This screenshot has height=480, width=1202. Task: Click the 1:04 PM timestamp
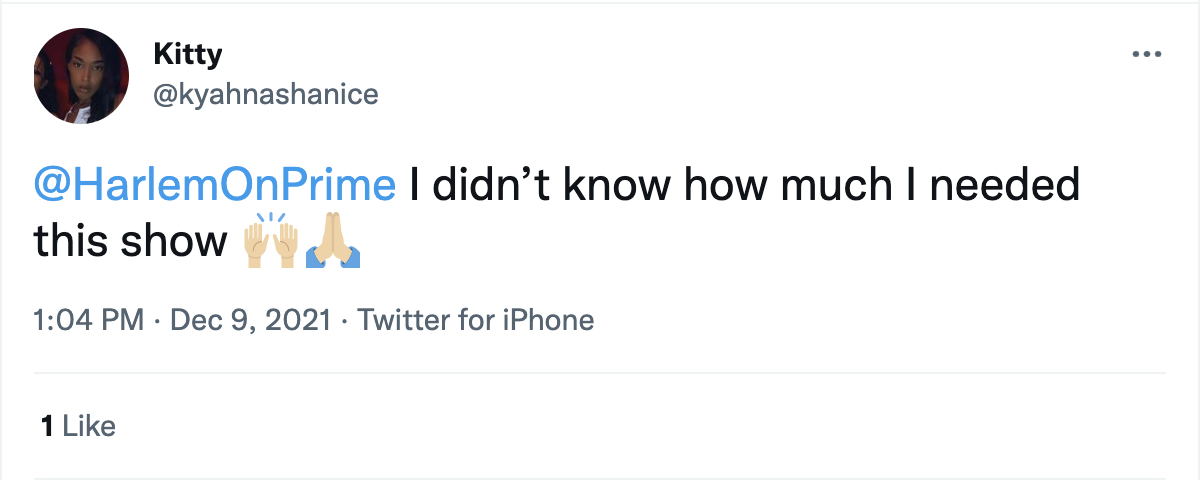[x=91, y=321]
